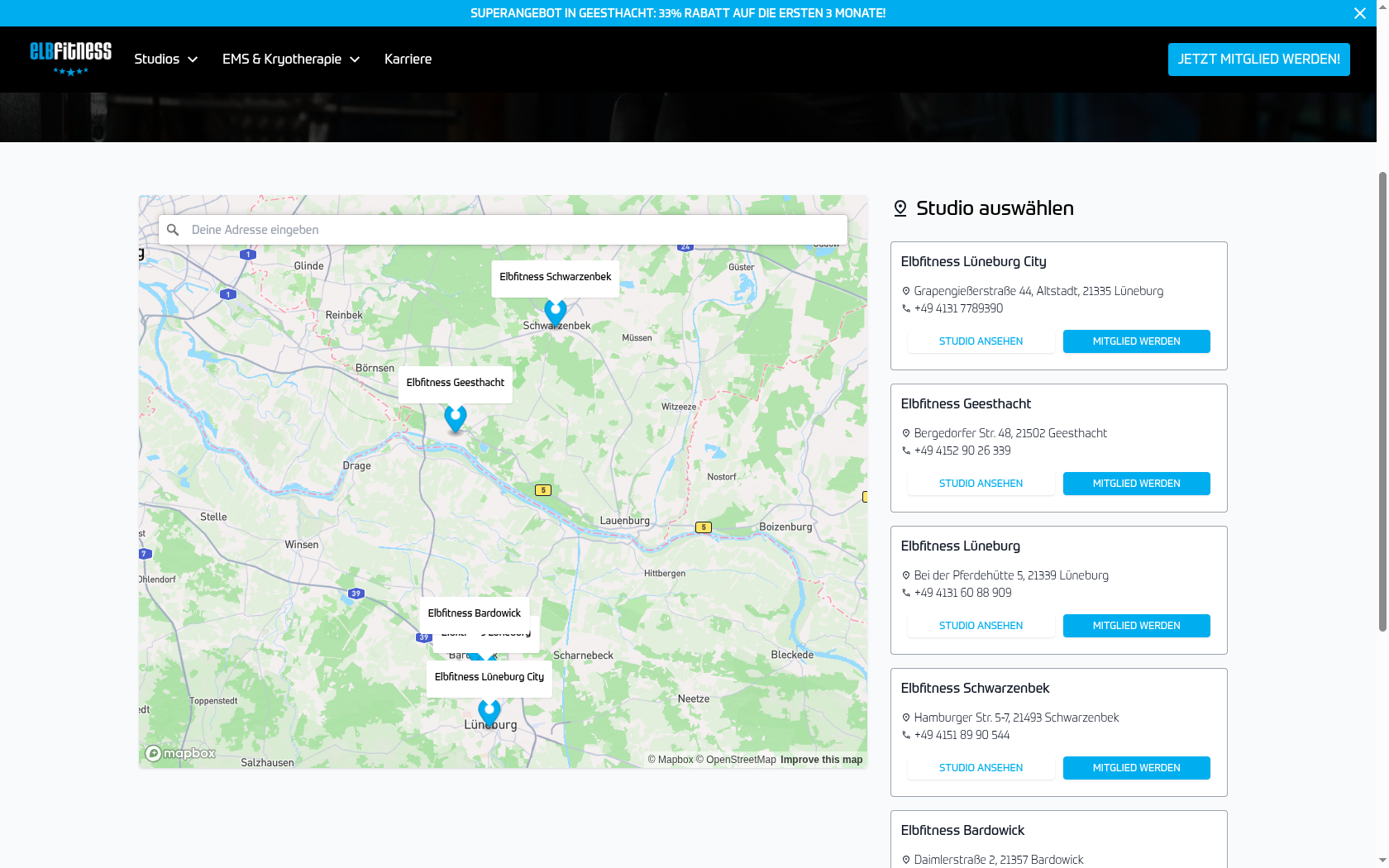1389x868 pixels.
Task: Click address Bei der Pferdehütte 5
Action: [1011, 575]
